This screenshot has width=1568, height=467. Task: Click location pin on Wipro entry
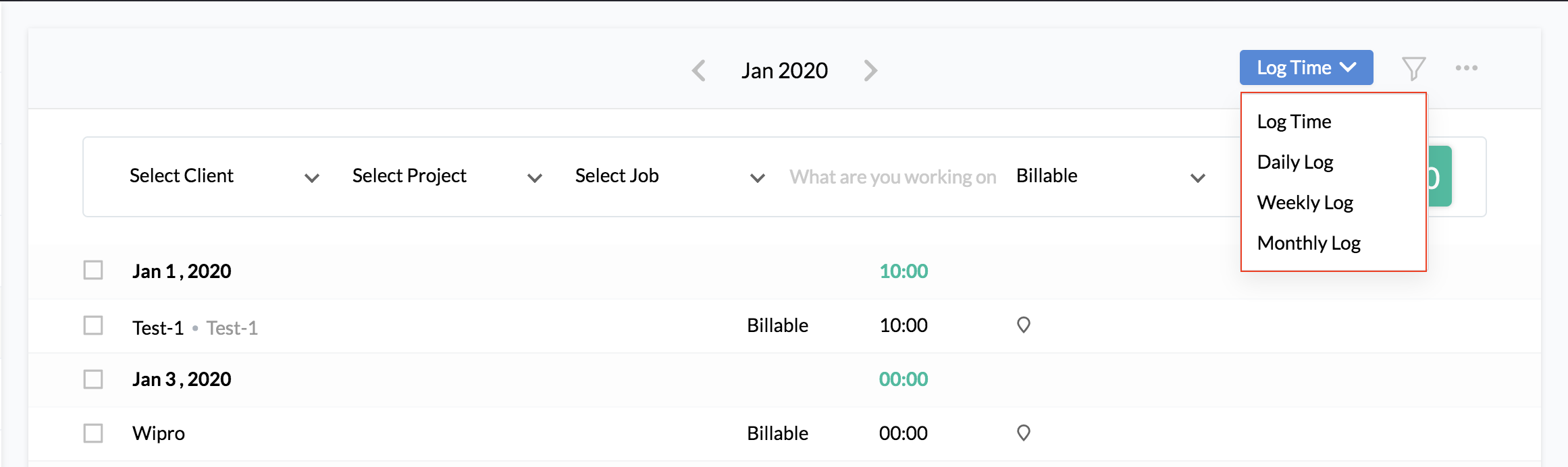pyautogui.click(x=1024, y=433)
